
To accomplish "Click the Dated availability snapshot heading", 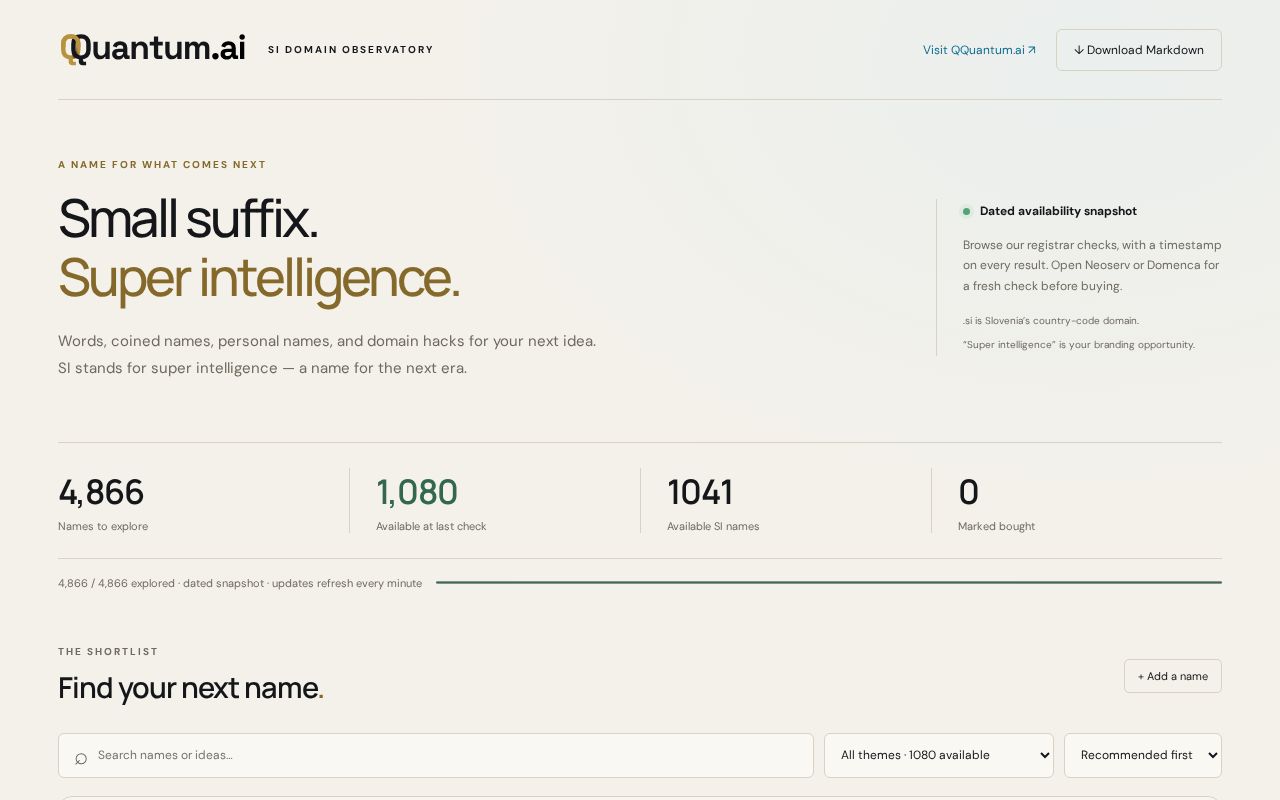I will 1058,211.
